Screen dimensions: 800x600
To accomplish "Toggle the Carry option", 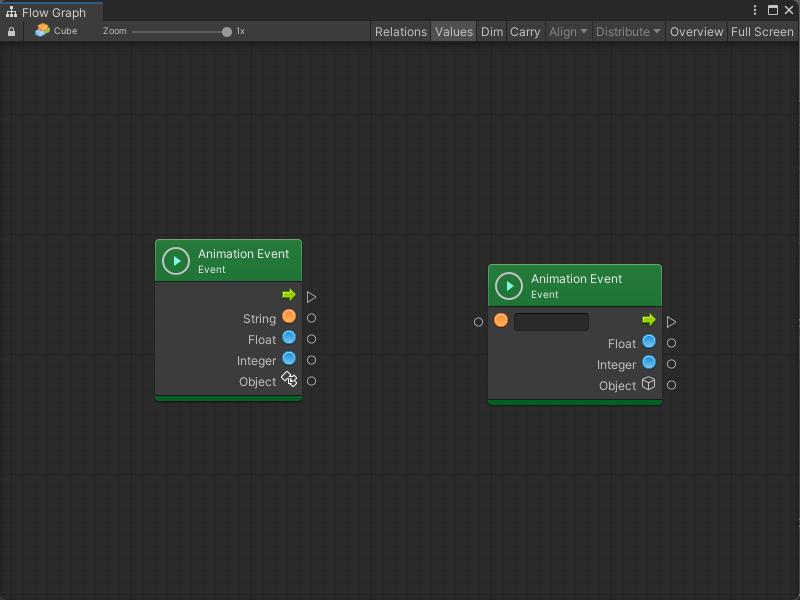I will 525,32.
